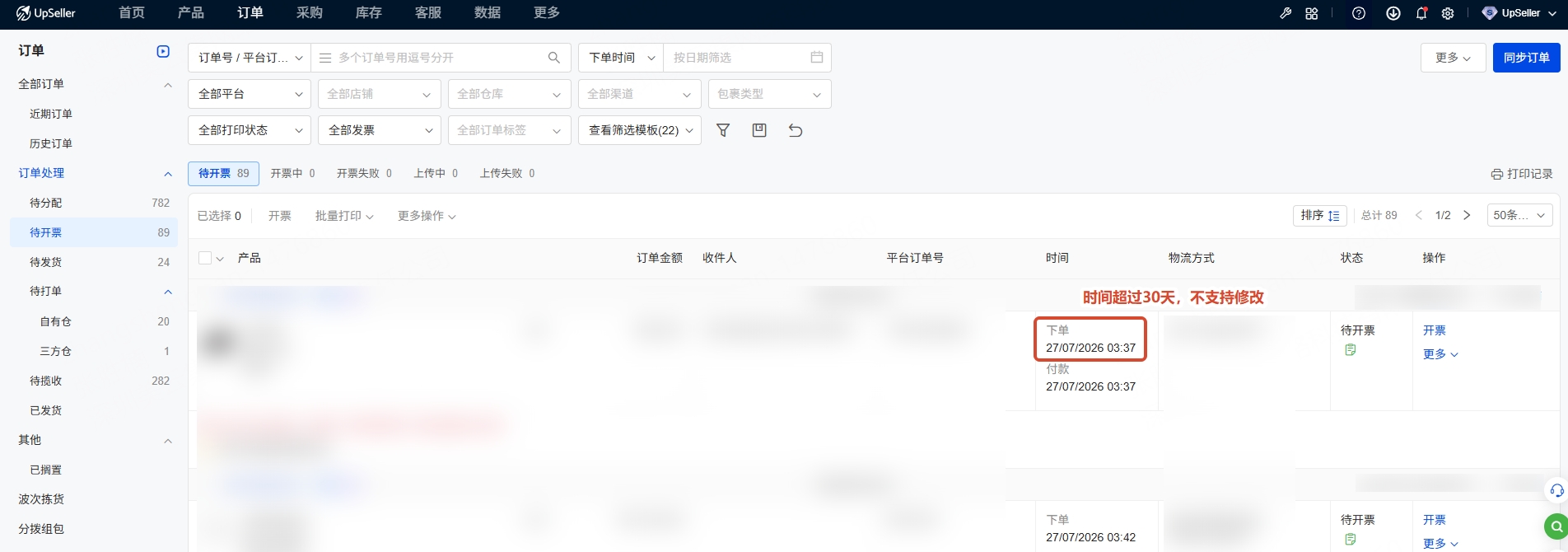
Task: Click the green note icon in 03:42 order row
Action: point(1351,540)
